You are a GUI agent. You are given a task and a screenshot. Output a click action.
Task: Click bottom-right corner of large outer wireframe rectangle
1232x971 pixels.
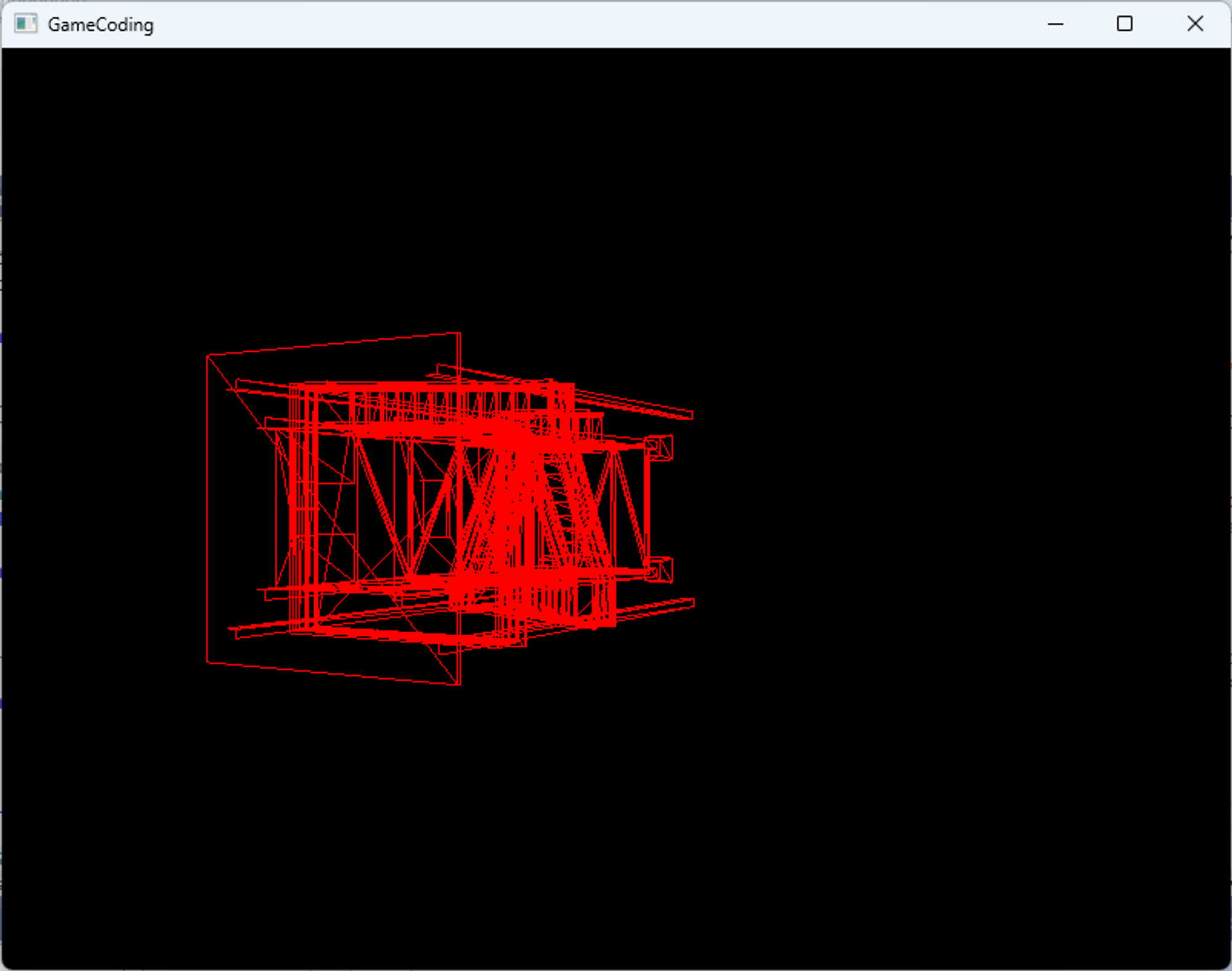[x=460, y=684]
